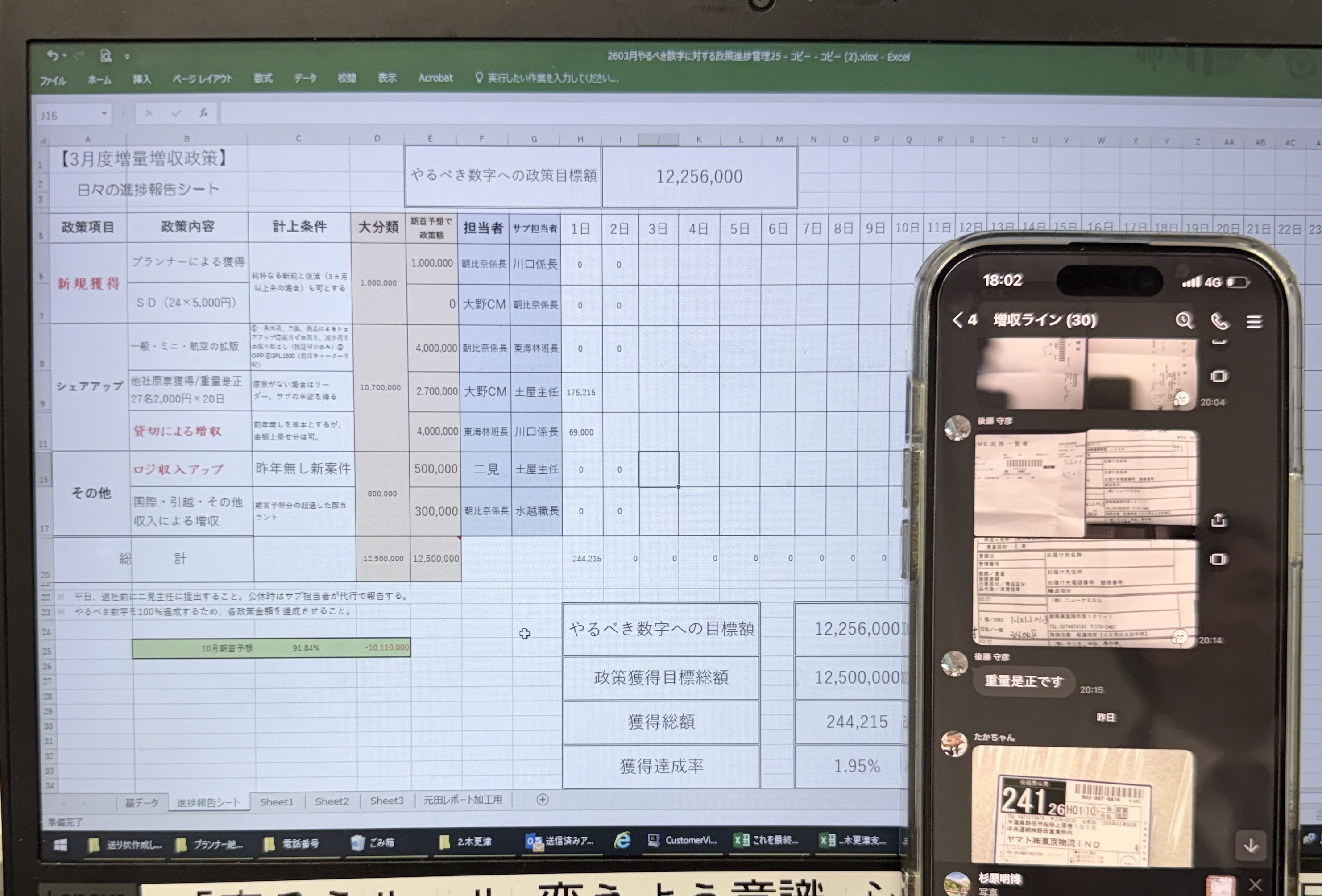Expand the Name Box dropdown arrow
This screenshot has height=896, width=1322.
coord(104,114)
